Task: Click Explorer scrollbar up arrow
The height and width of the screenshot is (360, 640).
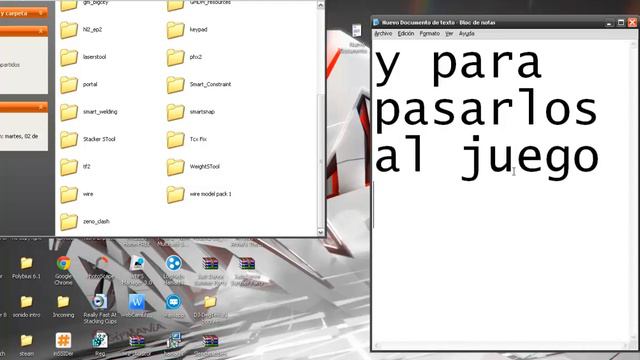Action: pos(320,5)
